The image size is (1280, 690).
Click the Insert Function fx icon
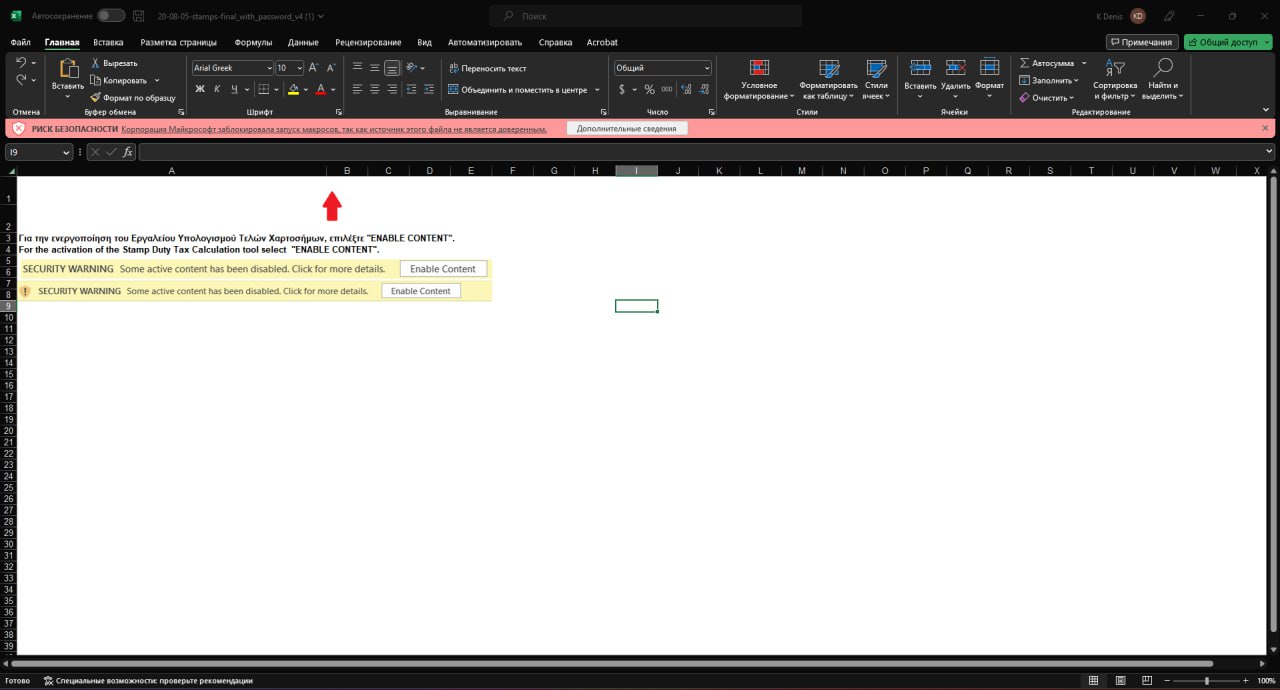[x=127, y=152]
